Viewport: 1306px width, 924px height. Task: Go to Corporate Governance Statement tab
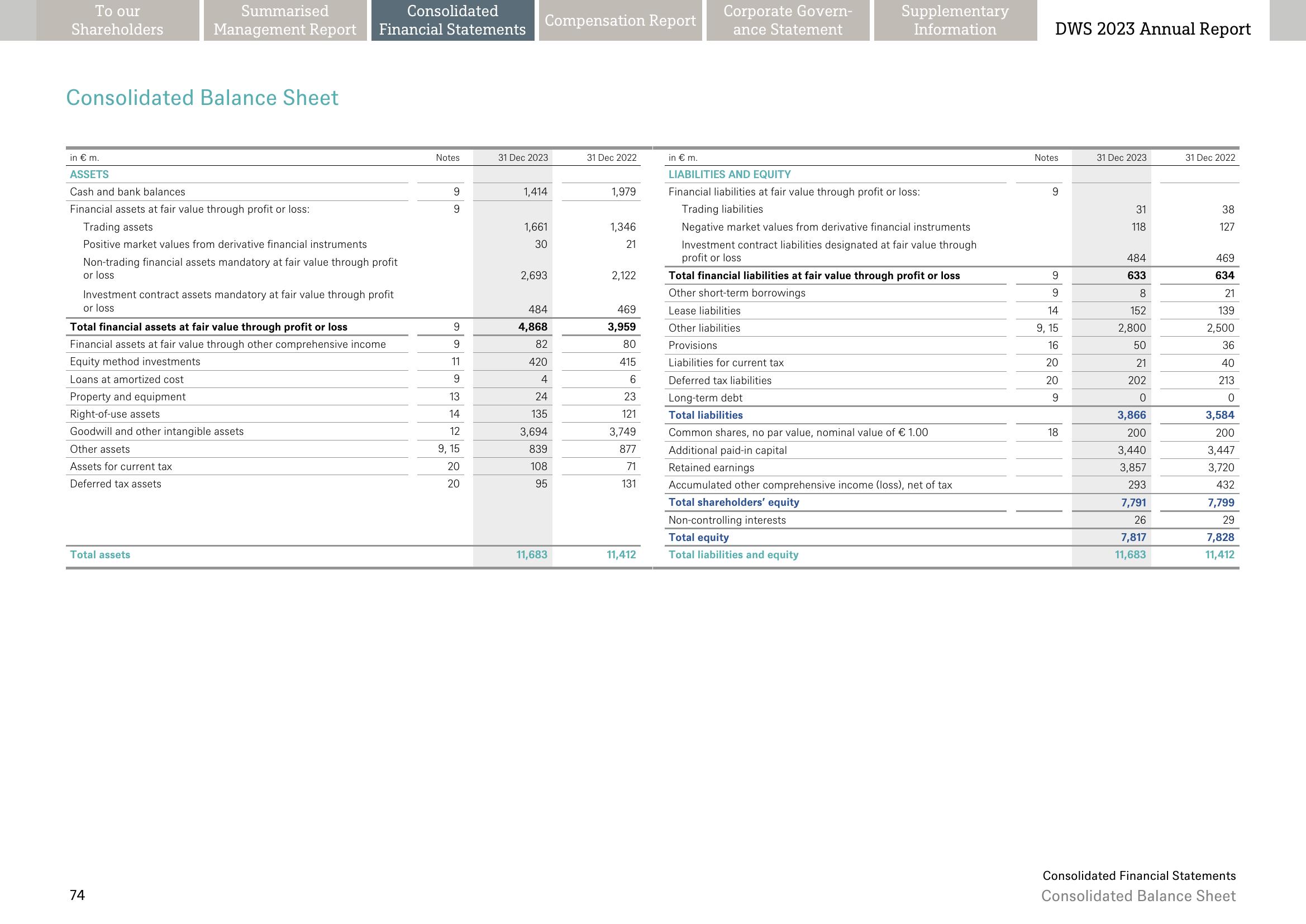(788, 21)
